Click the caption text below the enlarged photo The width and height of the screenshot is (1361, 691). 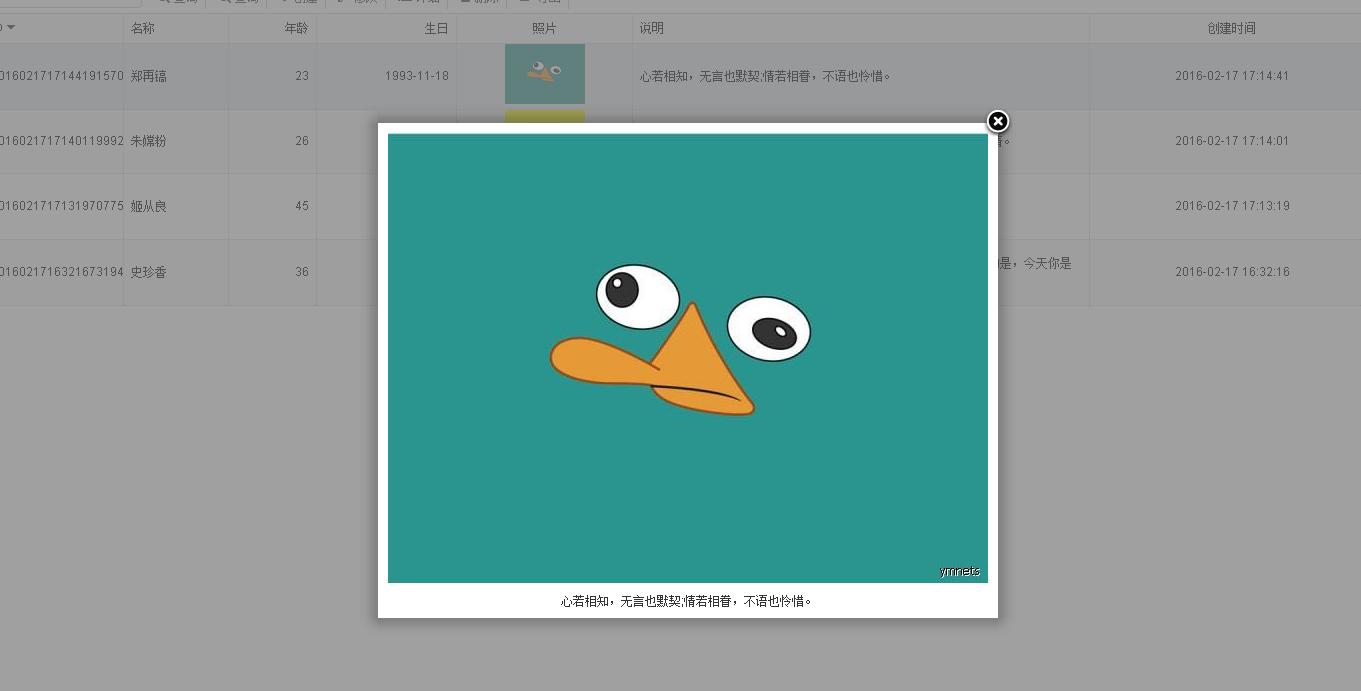point(686,601)
